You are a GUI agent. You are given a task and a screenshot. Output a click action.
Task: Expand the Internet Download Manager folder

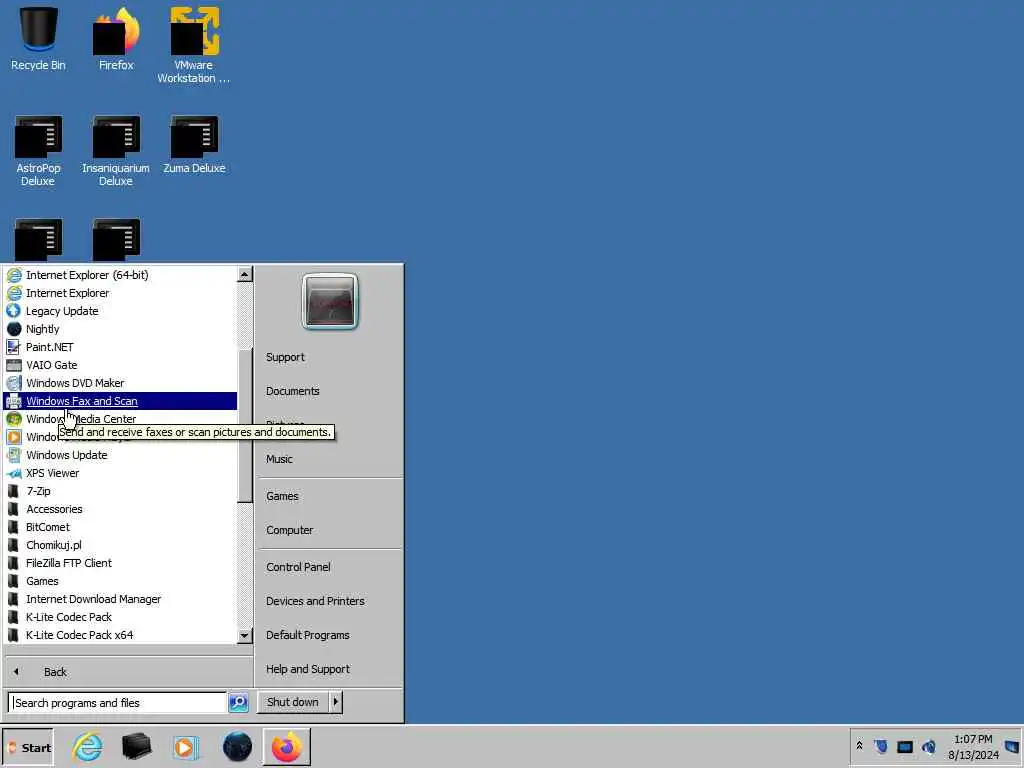120,599
